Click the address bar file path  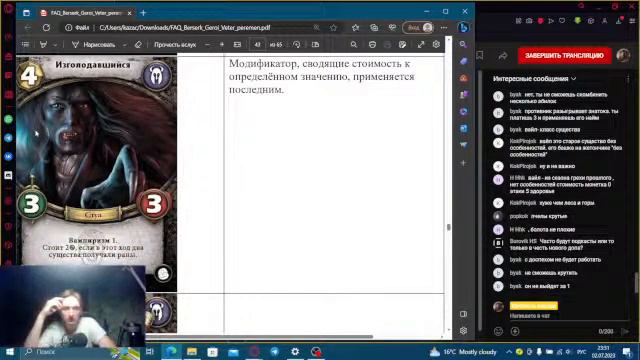pyautogui.click(x=185, y=28)
